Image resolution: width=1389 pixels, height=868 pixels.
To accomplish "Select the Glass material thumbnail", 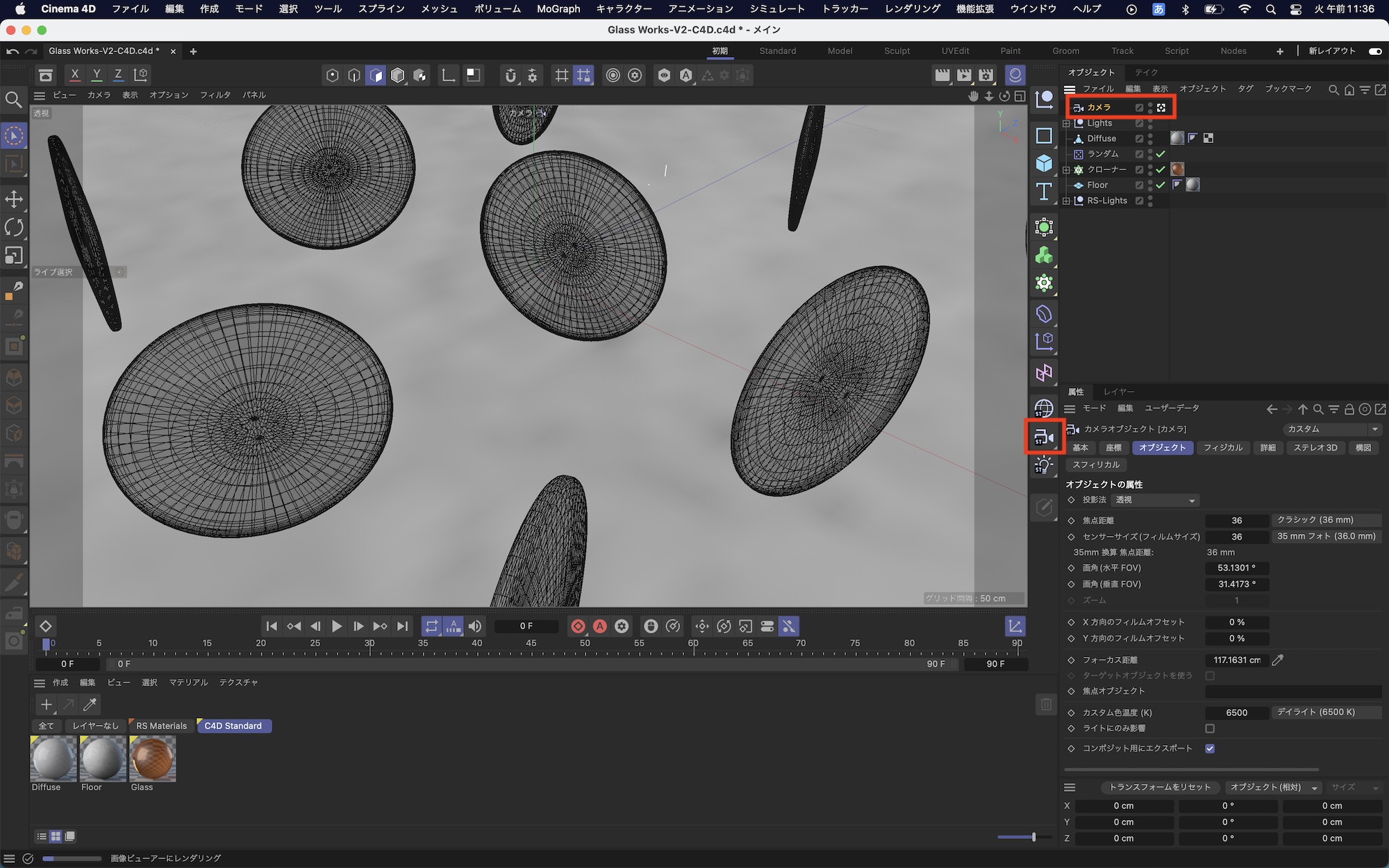I will click(x=152, y=760).
